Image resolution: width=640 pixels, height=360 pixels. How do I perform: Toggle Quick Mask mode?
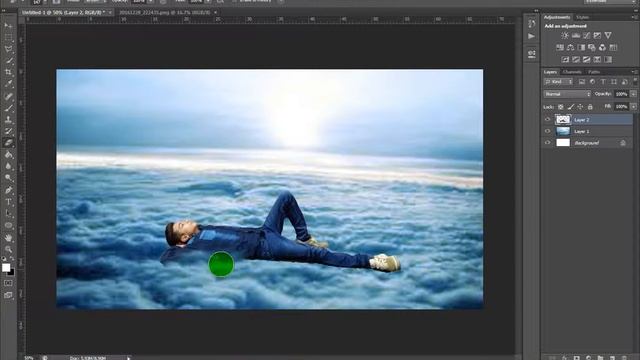click(x=8, y=283)
